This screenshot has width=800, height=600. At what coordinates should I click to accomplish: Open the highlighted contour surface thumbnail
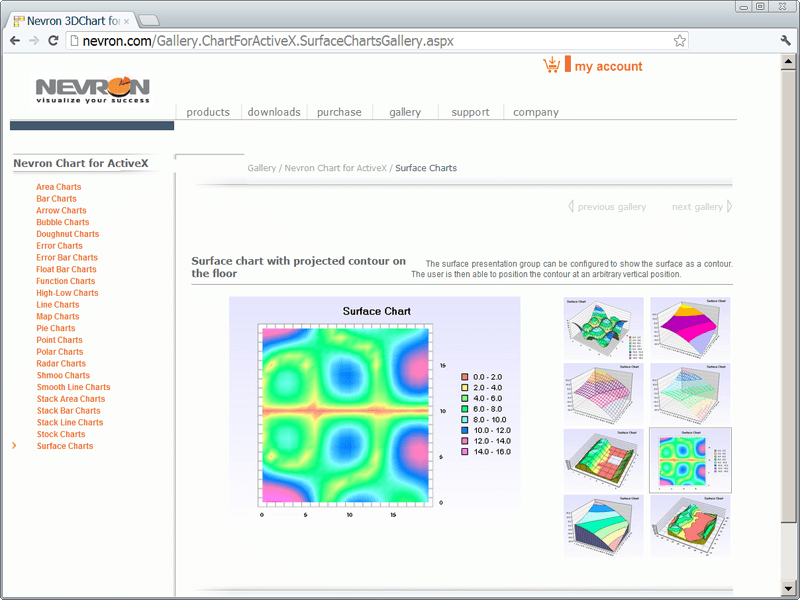click(690, 462)
